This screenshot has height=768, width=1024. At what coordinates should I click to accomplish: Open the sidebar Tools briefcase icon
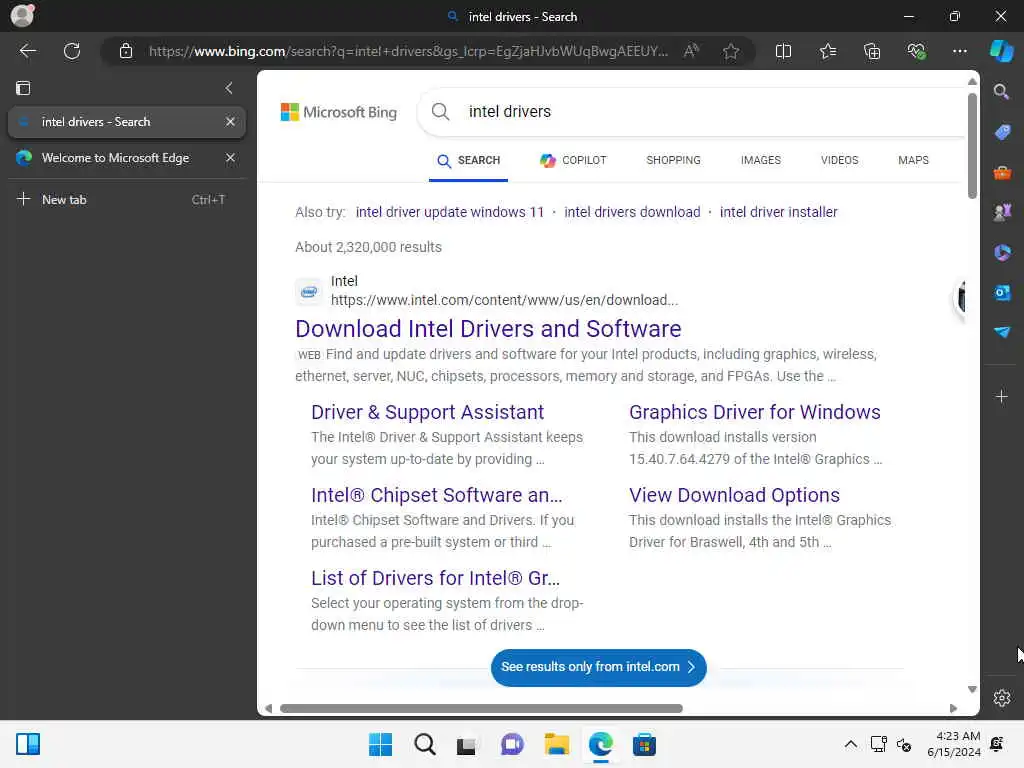(1002, 172)
